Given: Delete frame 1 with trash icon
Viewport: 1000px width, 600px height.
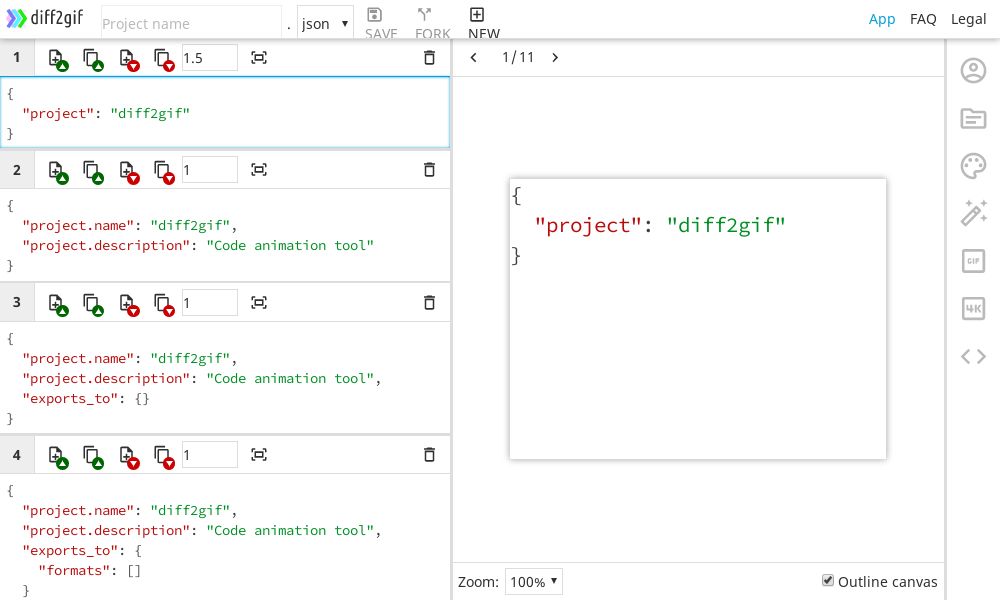Looking at the screenshot, I should coord(429,58).
